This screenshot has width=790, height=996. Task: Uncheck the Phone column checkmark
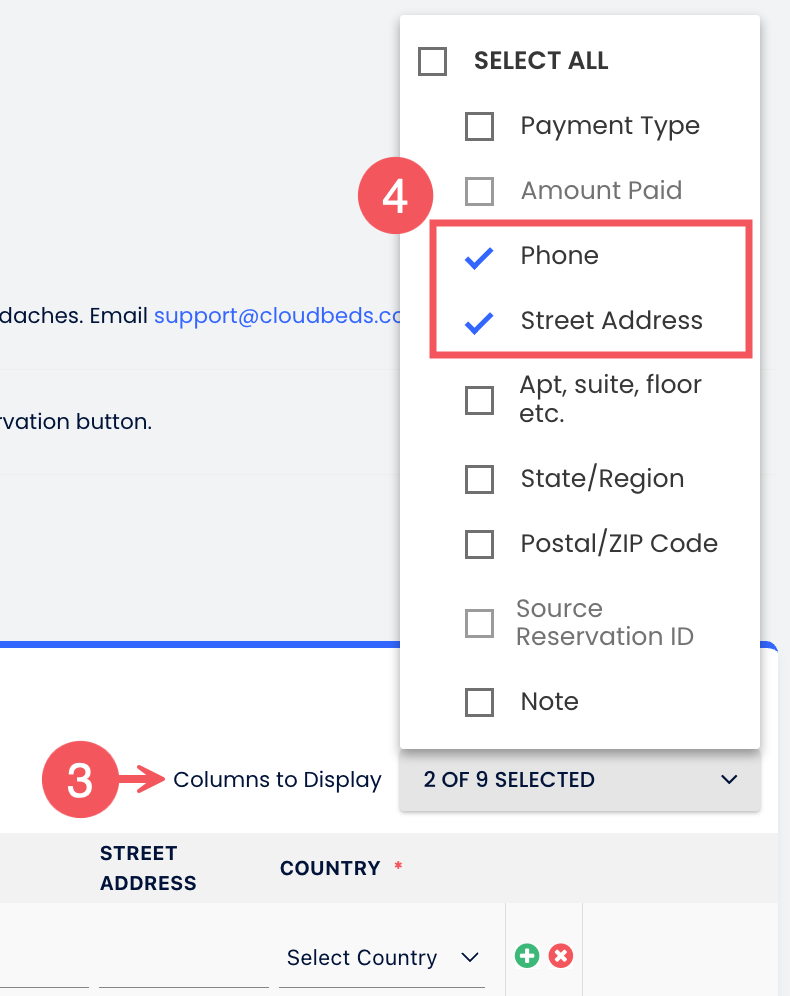[480, 257]
